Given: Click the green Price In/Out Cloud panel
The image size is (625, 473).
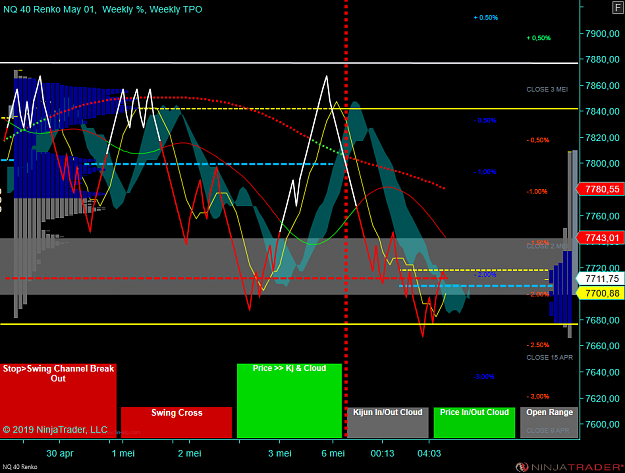Looking at the screenshot, I should (x=474, y=422).
